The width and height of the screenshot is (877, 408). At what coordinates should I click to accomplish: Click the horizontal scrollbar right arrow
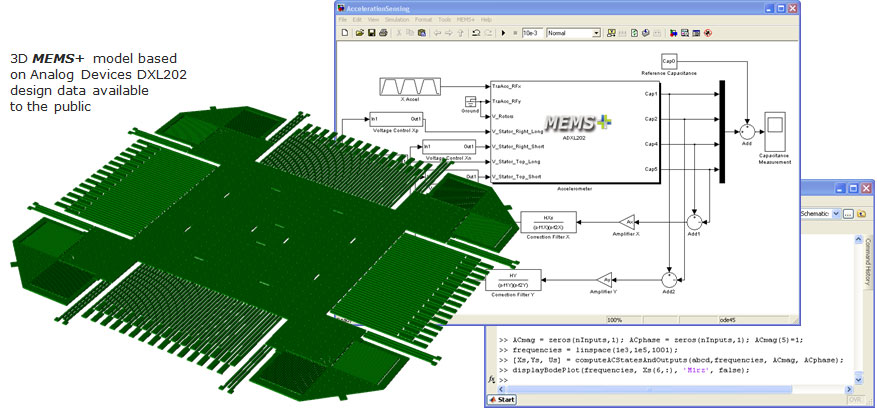click(x=849, y=390)
